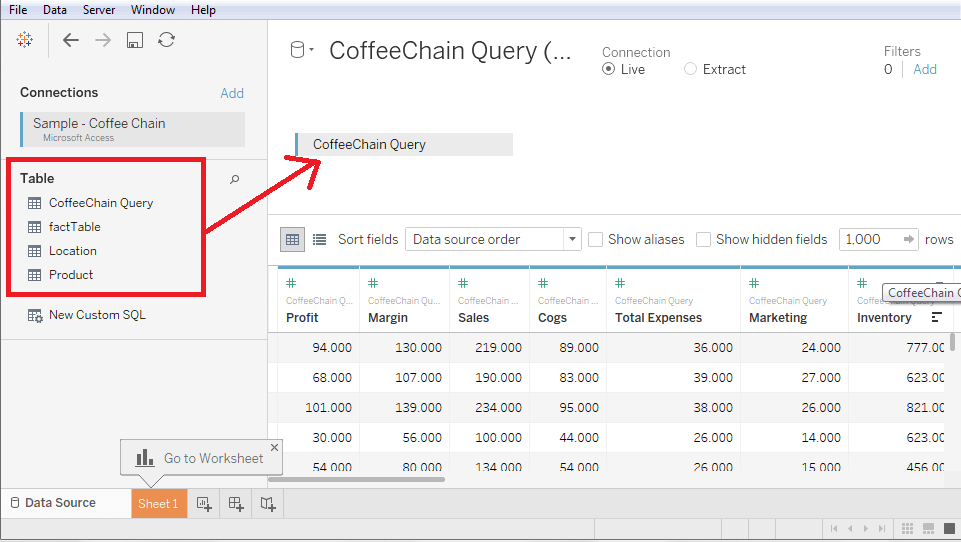961x542 pixels.
Task: Add a new story icon
Action: [x=268, y=504]
